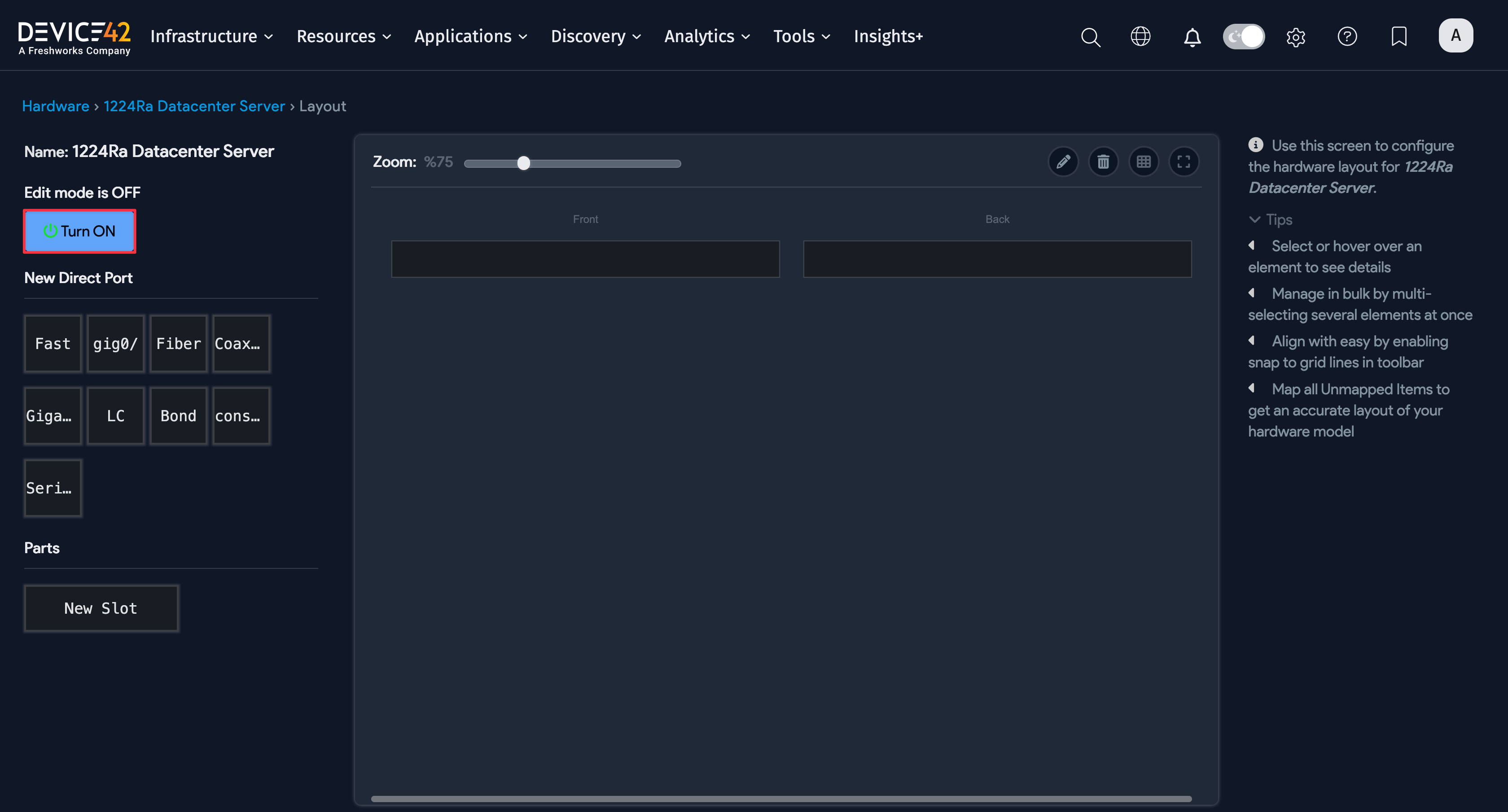This screenshot has height=812, width=1508.
Task: Click the Zoom slider handle
Action: coord(523,163)
